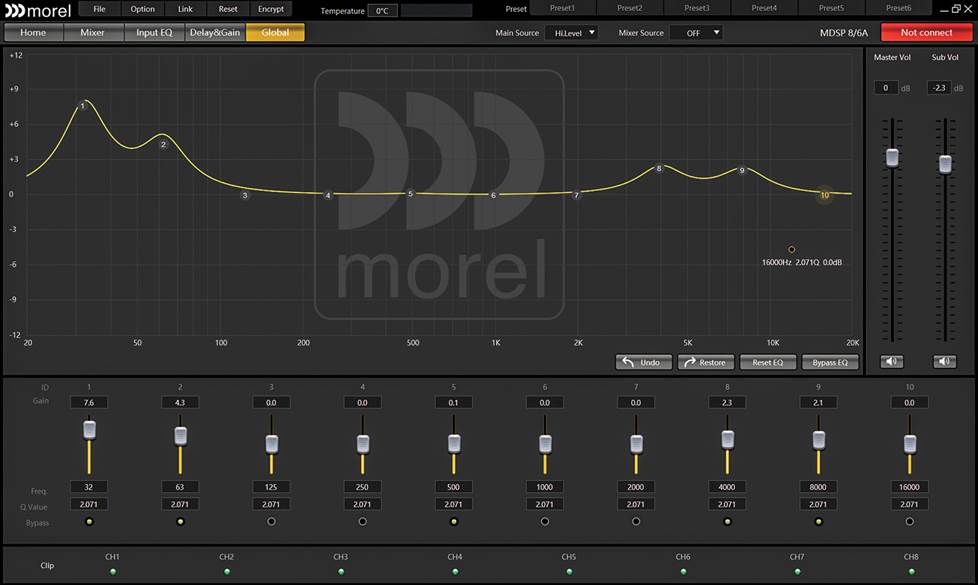Open the File menu

tap(99, 9)
